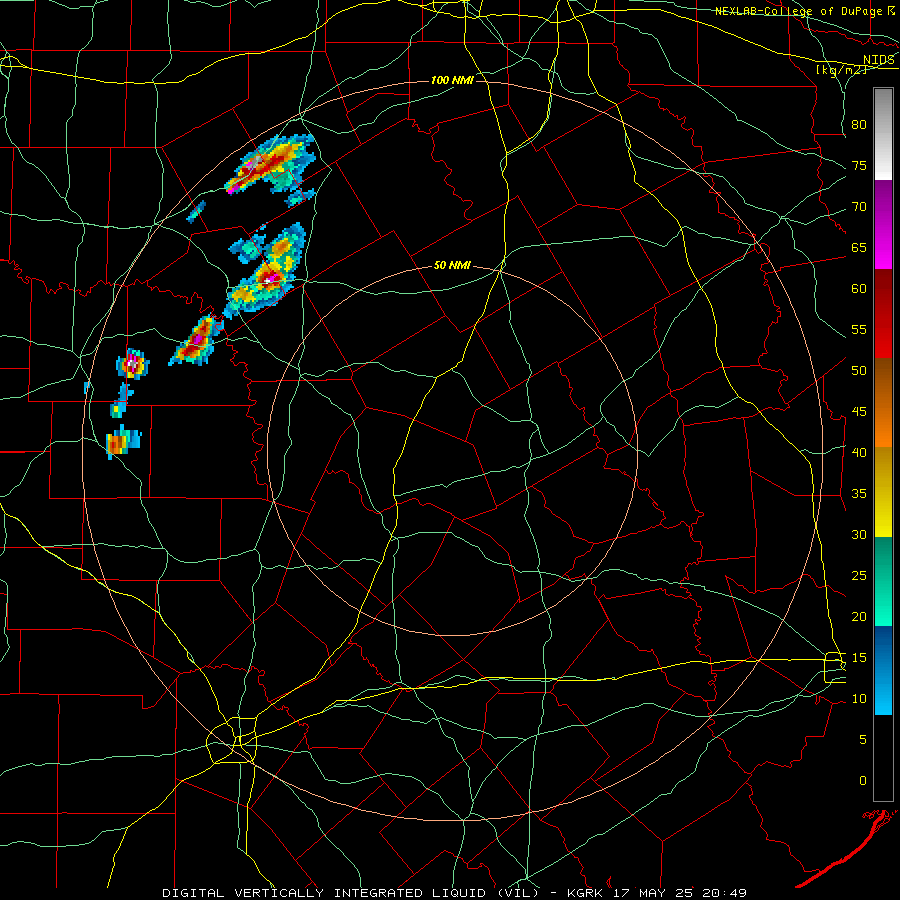900x900 pixels.
Task: Click the blue segment of the color bar
Action: pos(883,670)
